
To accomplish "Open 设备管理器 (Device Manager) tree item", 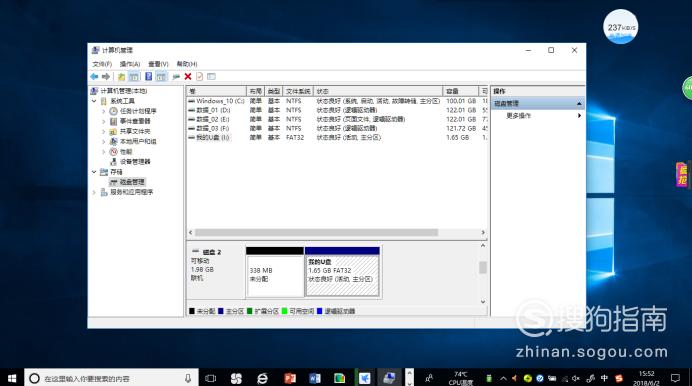I will point(135,162).
